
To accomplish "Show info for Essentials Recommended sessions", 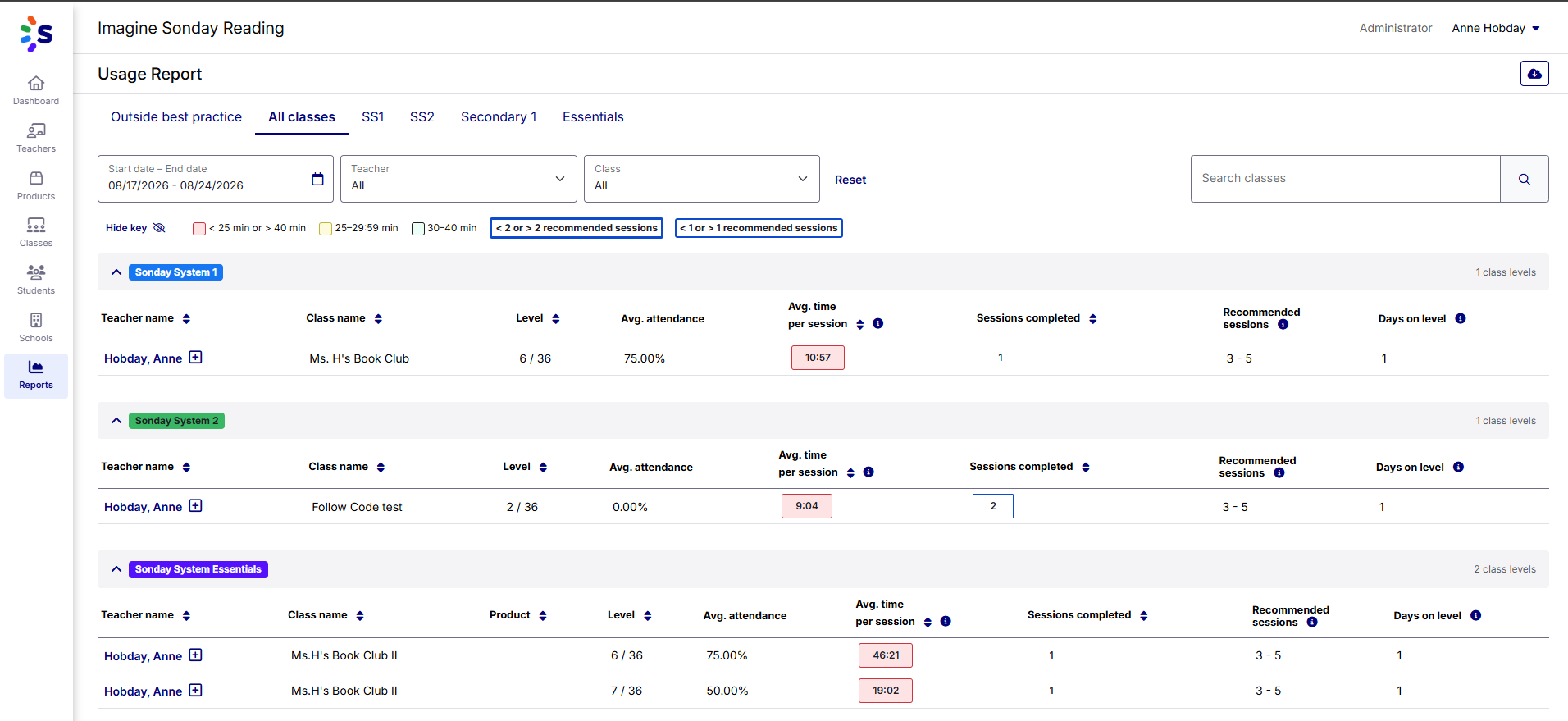I will coord(1312,623).
